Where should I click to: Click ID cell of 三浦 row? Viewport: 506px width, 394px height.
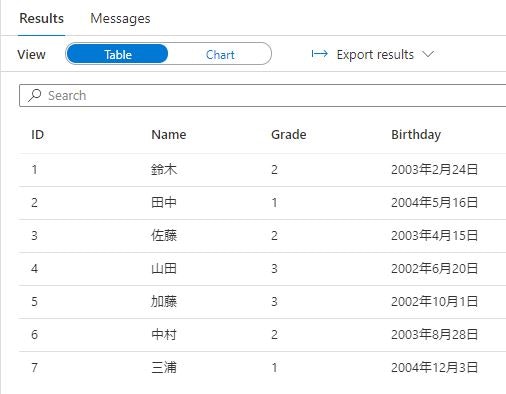pyautogui.click(x=34, y=367)
